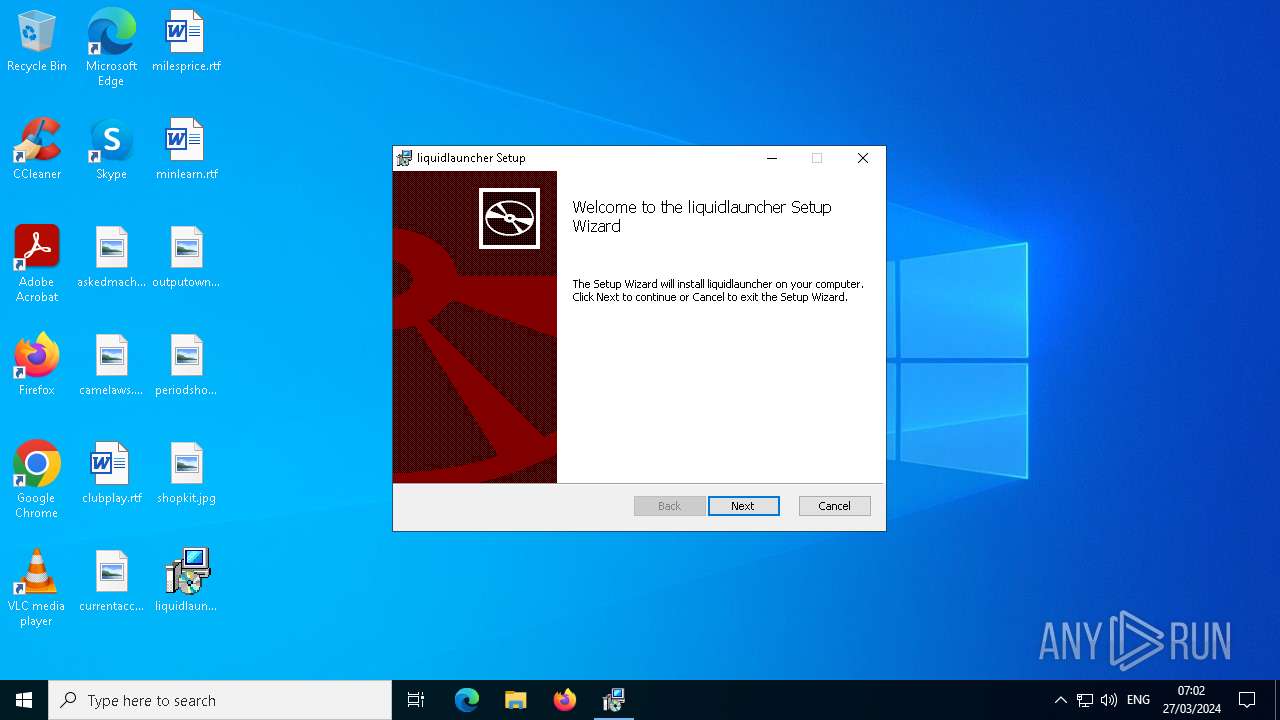Select the clubplay.rtf desktop file
This screenshot has width=1280, height=720.
coord(111,474)
